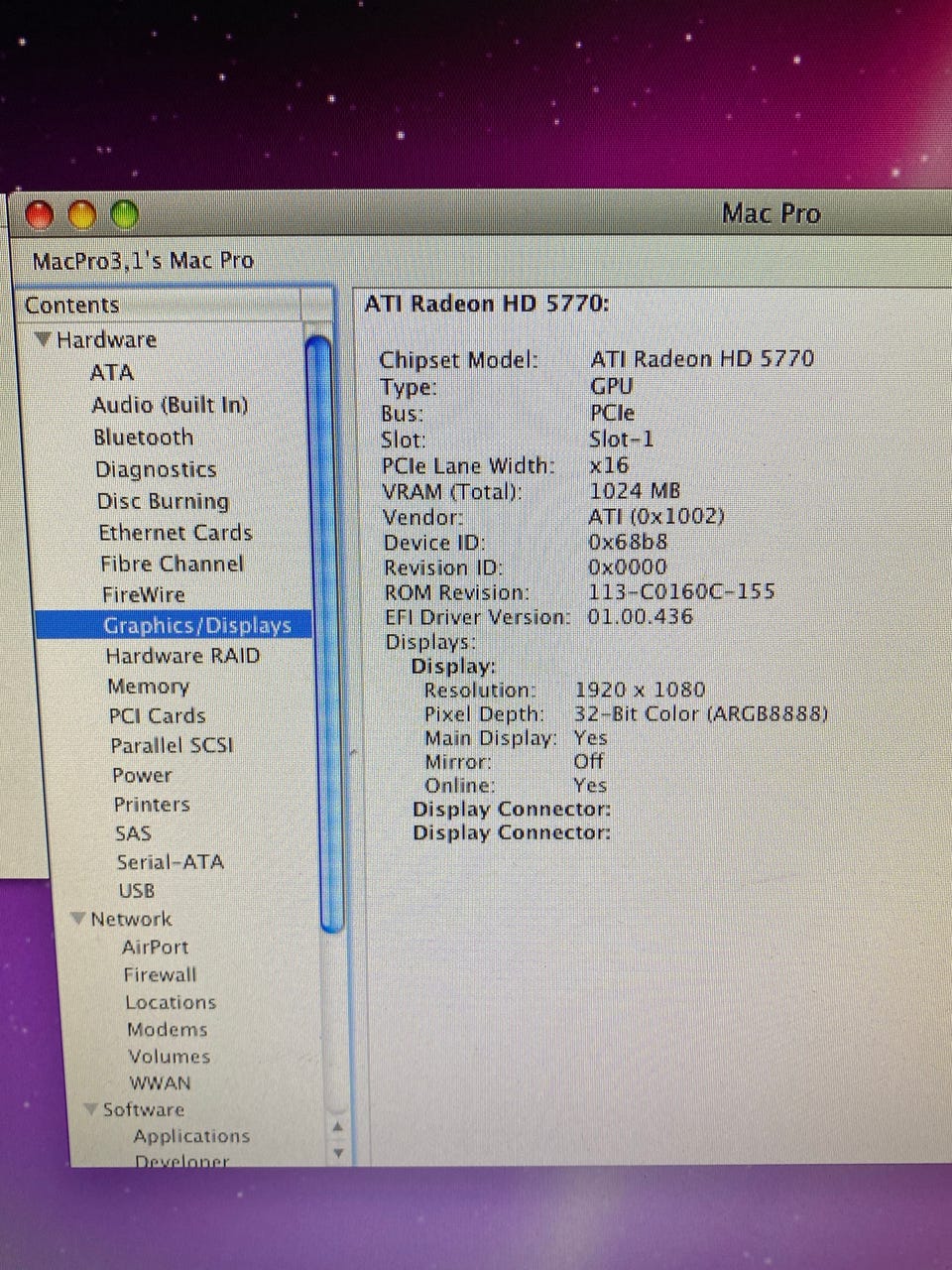Select Parallel SCSI entry

(172, 745)
